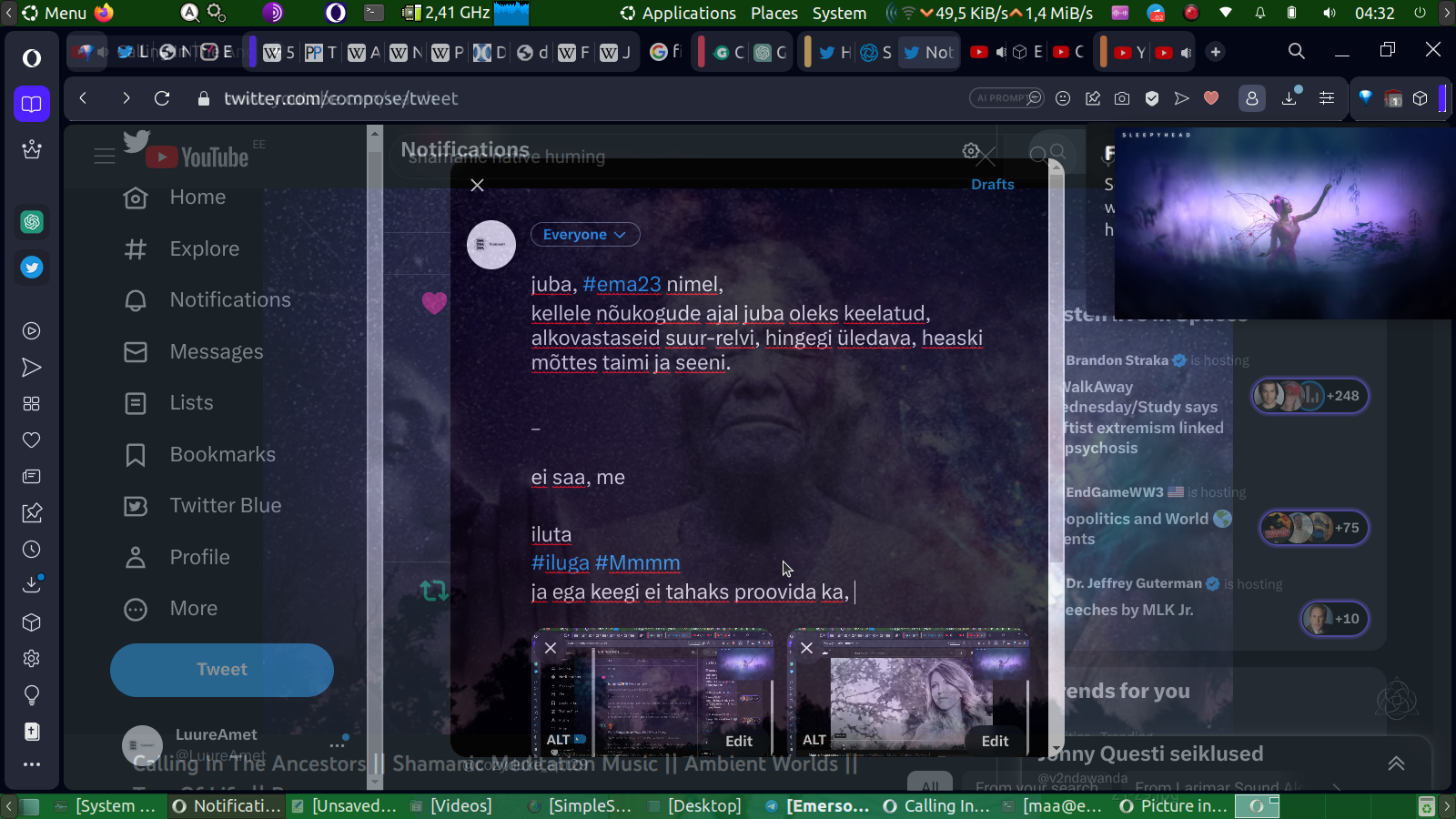Add page to bookmarks with heart icon
This screenshot has height=819, width=1456.
(x=1211, y=98)
